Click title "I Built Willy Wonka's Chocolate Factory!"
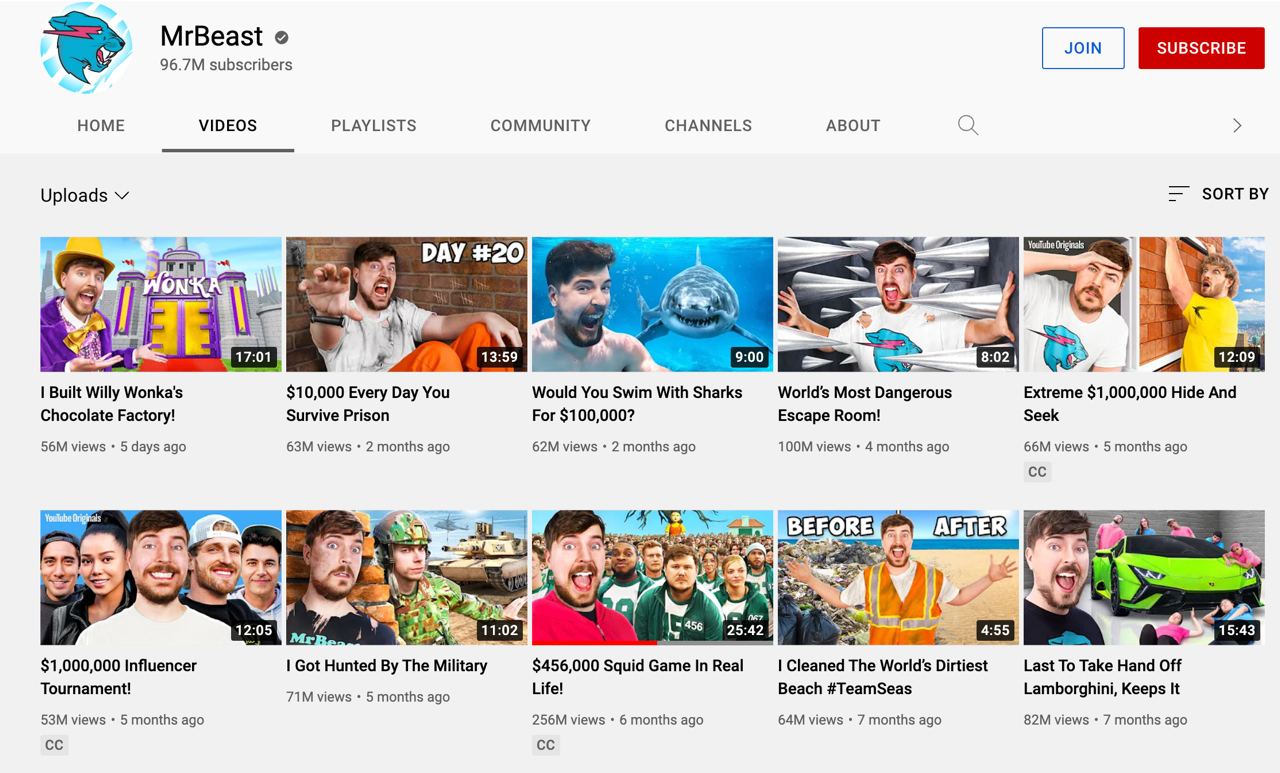Viewport: 1280px width, 773px height. tap(112, 404)
